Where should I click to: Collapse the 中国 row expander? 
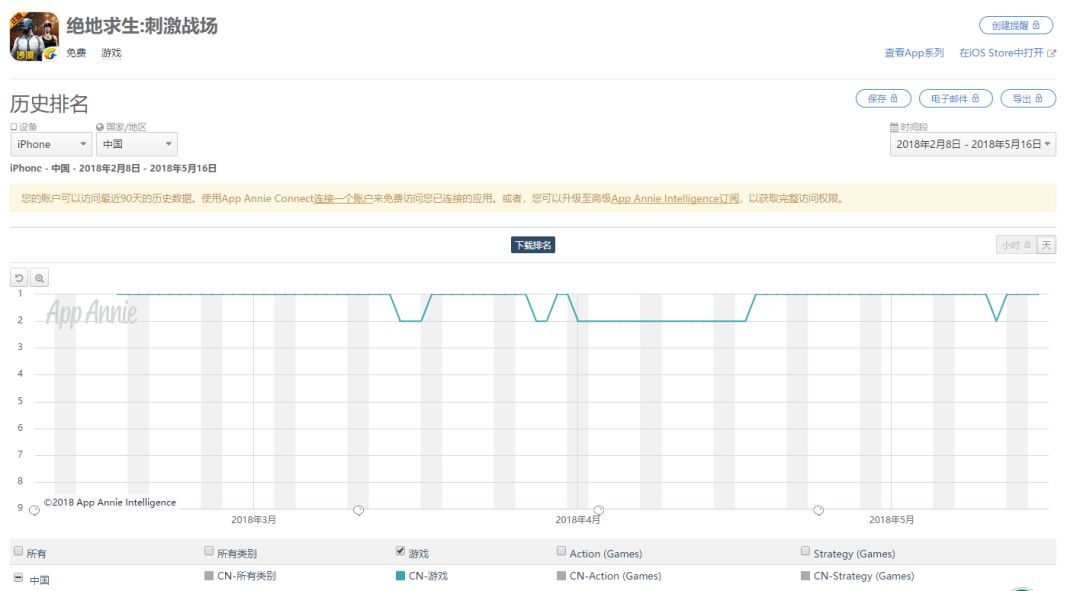(x=19, y=578)
